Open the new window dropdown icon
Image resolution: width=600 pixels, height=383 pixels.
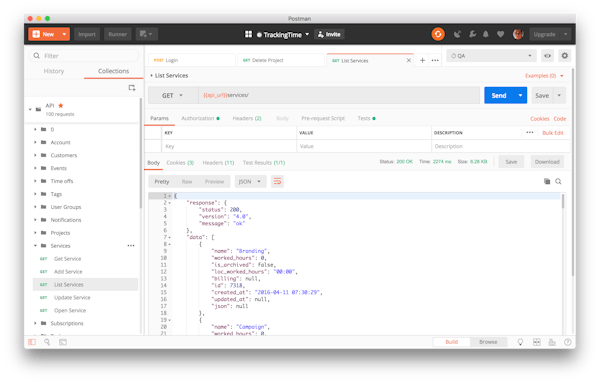146,34
